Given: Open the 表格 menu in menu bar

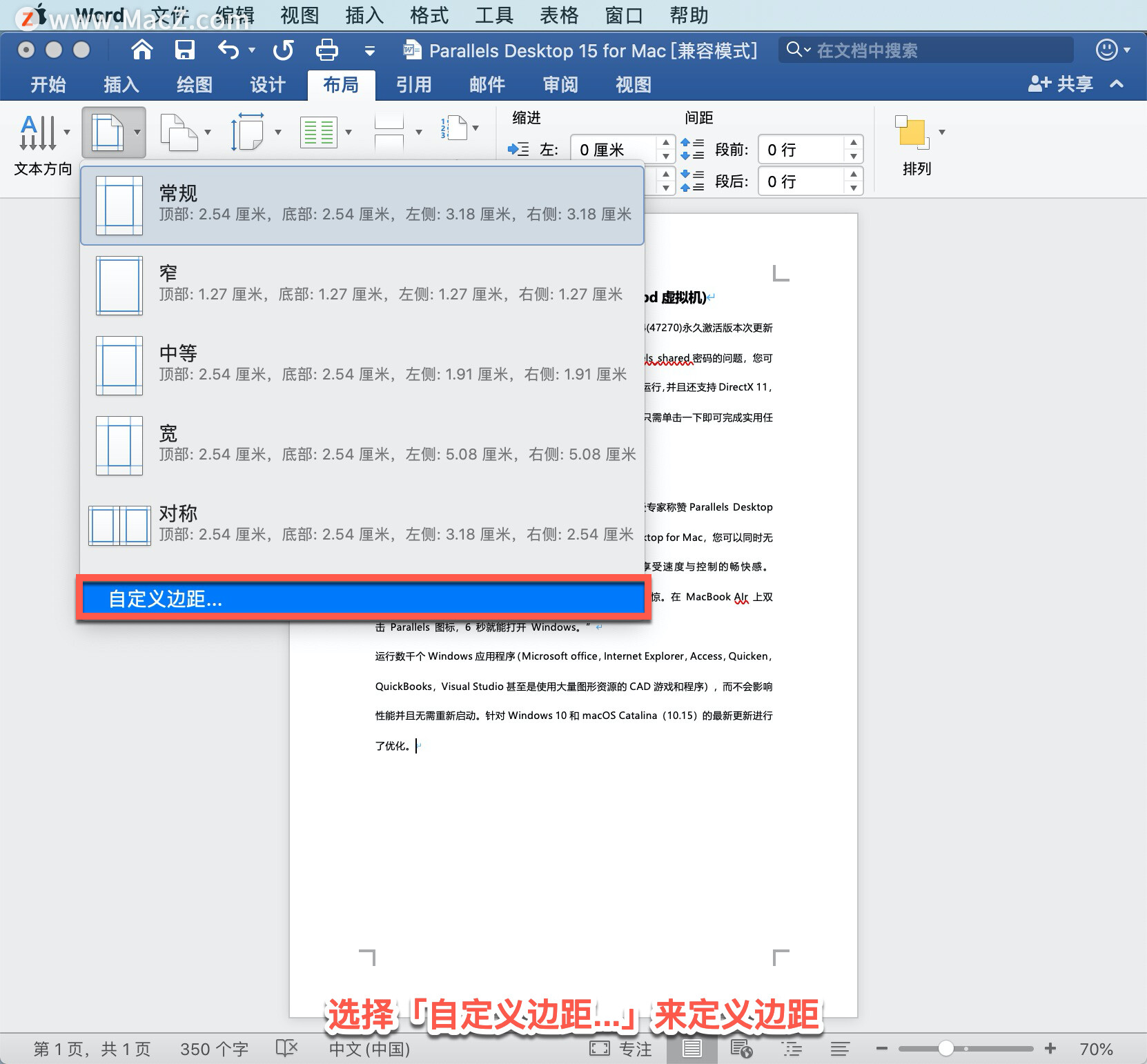Looking at the screenshot, I should coord(559,15).
